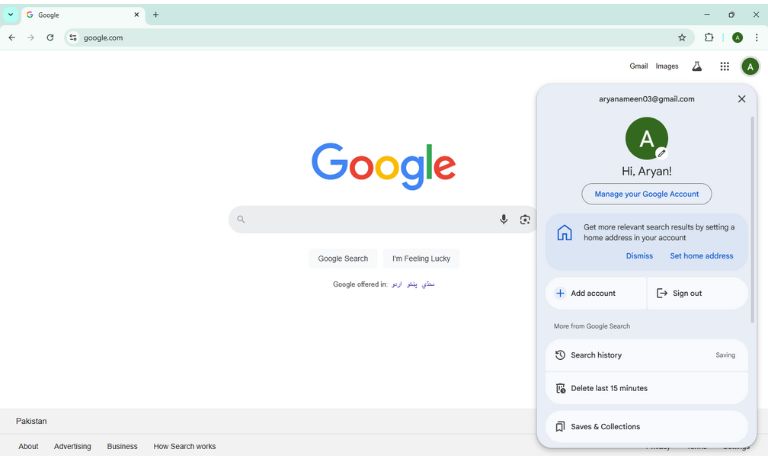The image size is (768, 460).
Task: Open Search by image camera icon
Action: tap(525, 219)
